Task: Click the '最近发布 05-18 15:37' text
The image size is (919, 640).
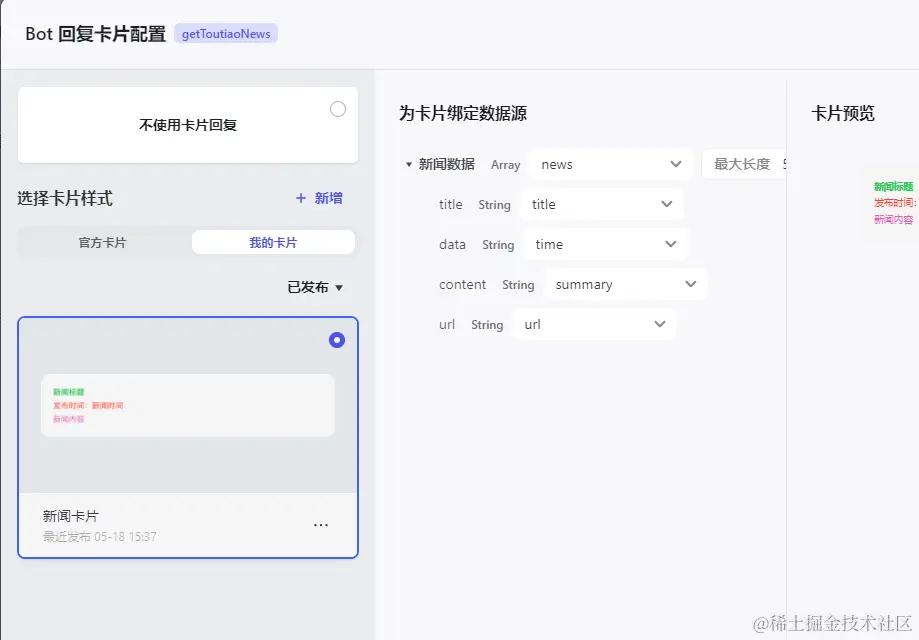Action: point(100,537)
